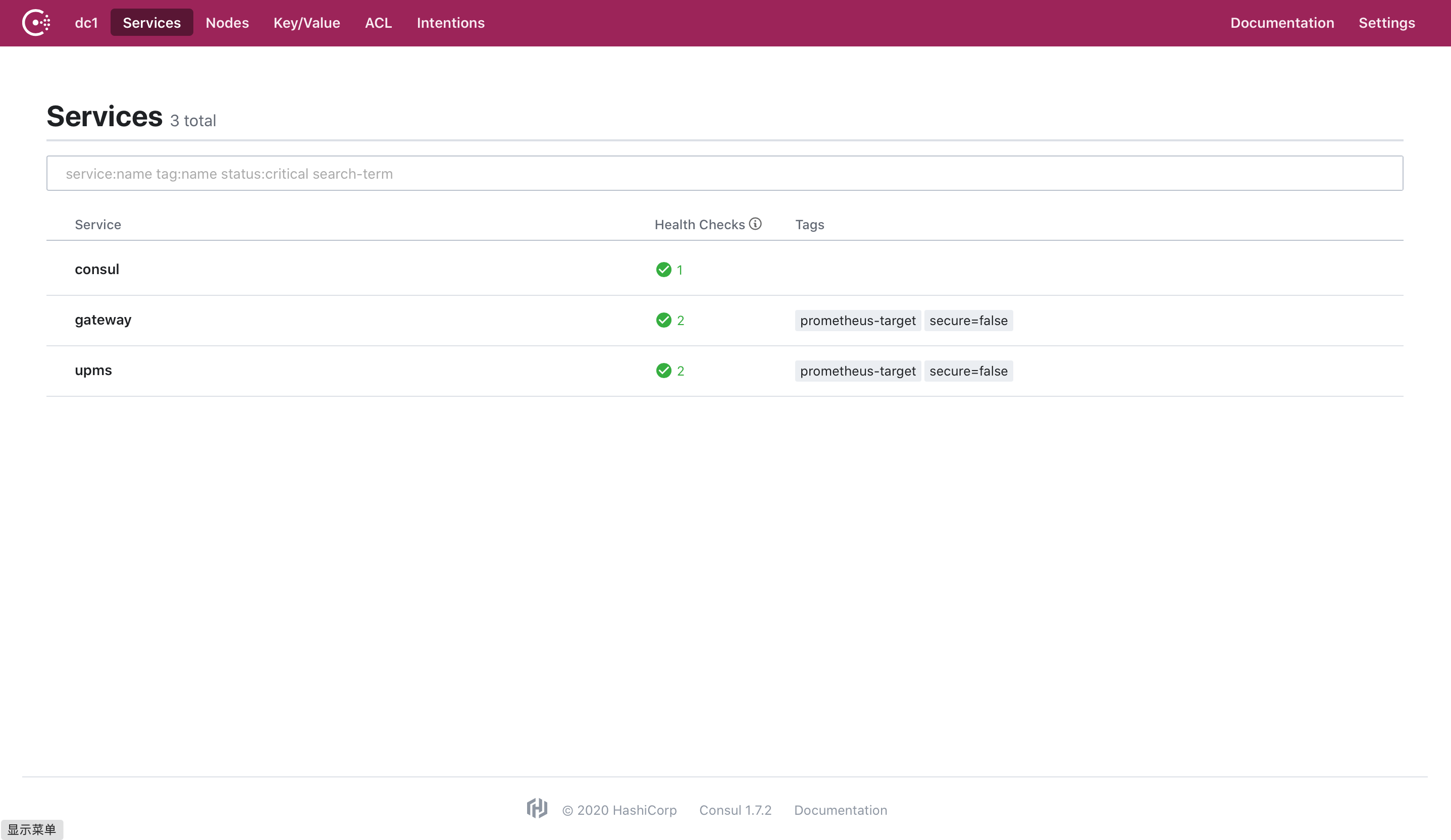The image size is (1451, 840).
Task: Click the consul passing-check green icon
Action: pos(663,270)
